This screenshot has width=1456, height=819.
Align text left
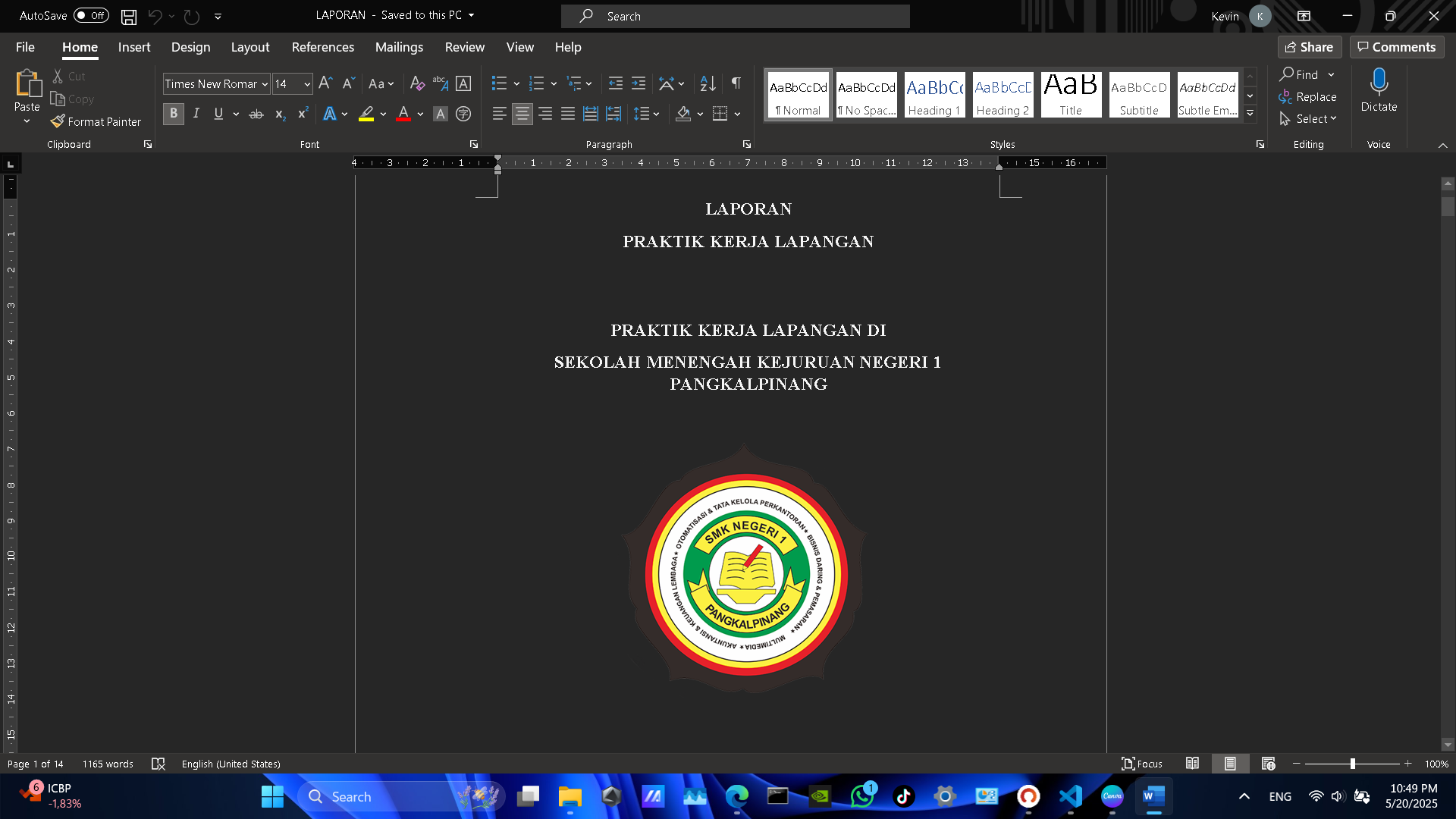point(499,114)
